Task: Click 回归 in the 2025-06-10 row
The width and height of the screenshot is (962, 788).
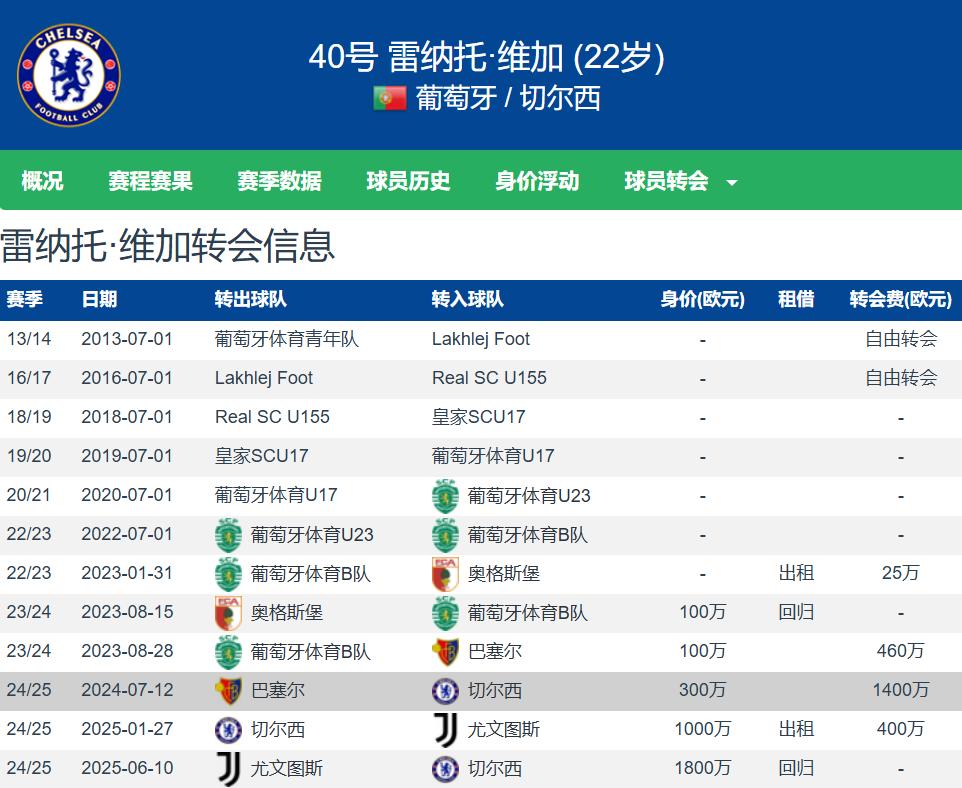Action: coord(796,768)
